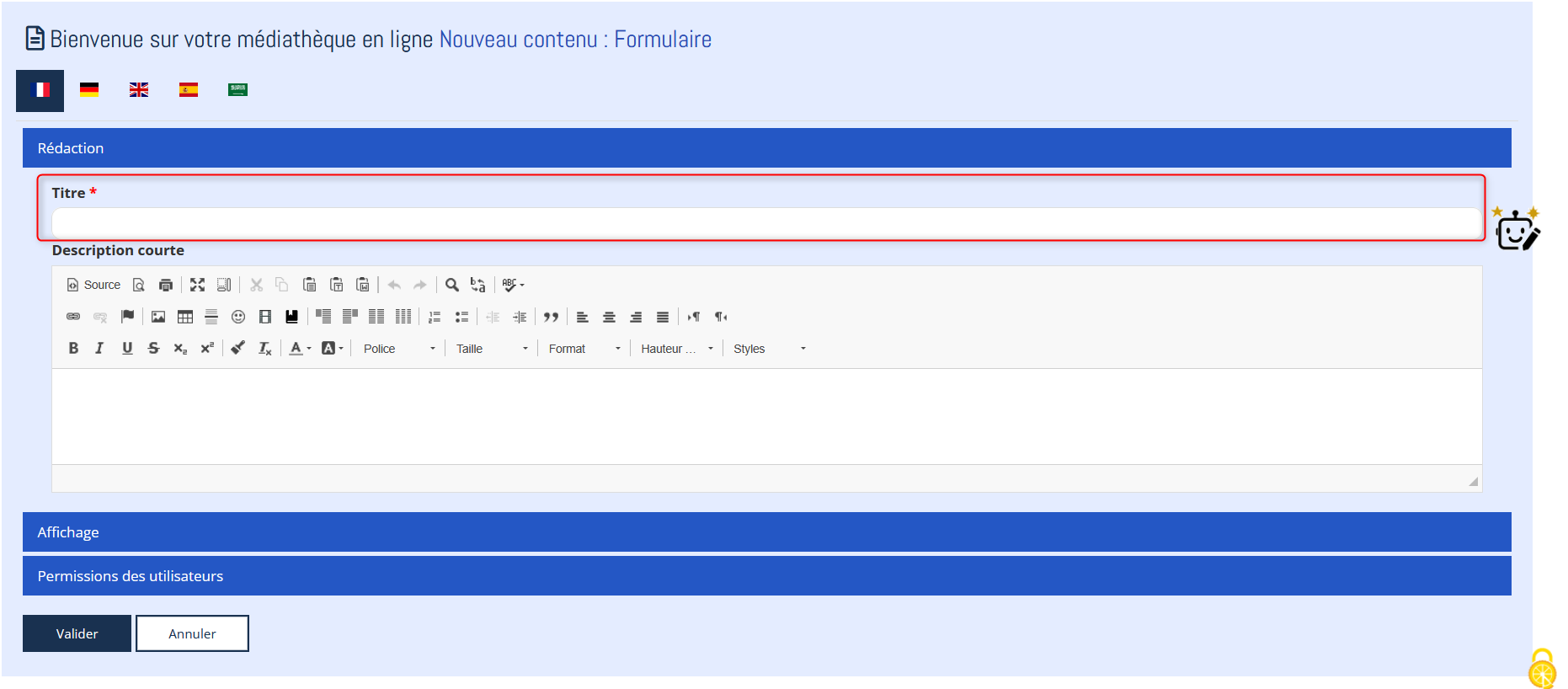Click the insert image icon
Screen dimensions: 1568x689
coord(158,317)
